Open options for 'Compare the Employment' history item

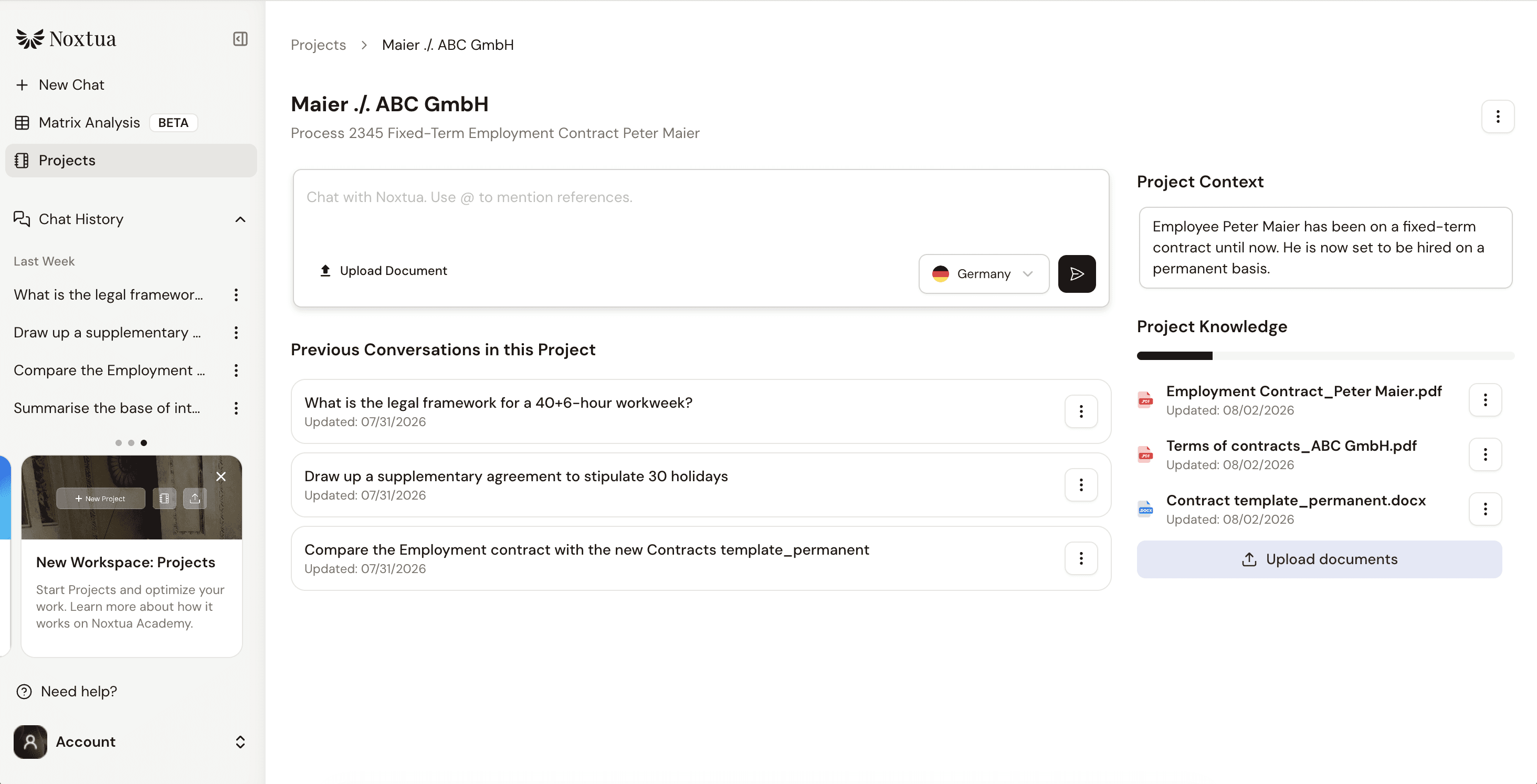click(236, 370)
